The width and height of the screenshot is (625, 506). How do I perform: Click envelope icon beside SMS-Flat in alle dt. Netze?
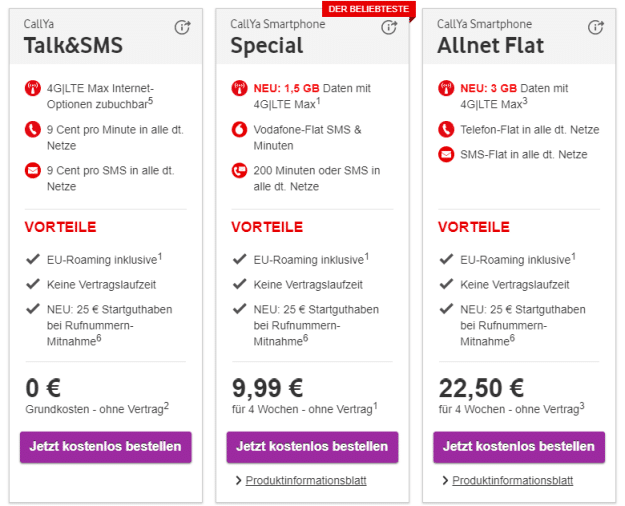tap(446, 154)
